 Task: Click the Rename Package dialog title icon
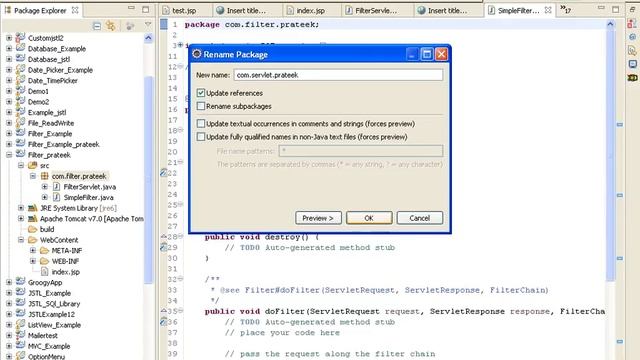click(197, 54)
